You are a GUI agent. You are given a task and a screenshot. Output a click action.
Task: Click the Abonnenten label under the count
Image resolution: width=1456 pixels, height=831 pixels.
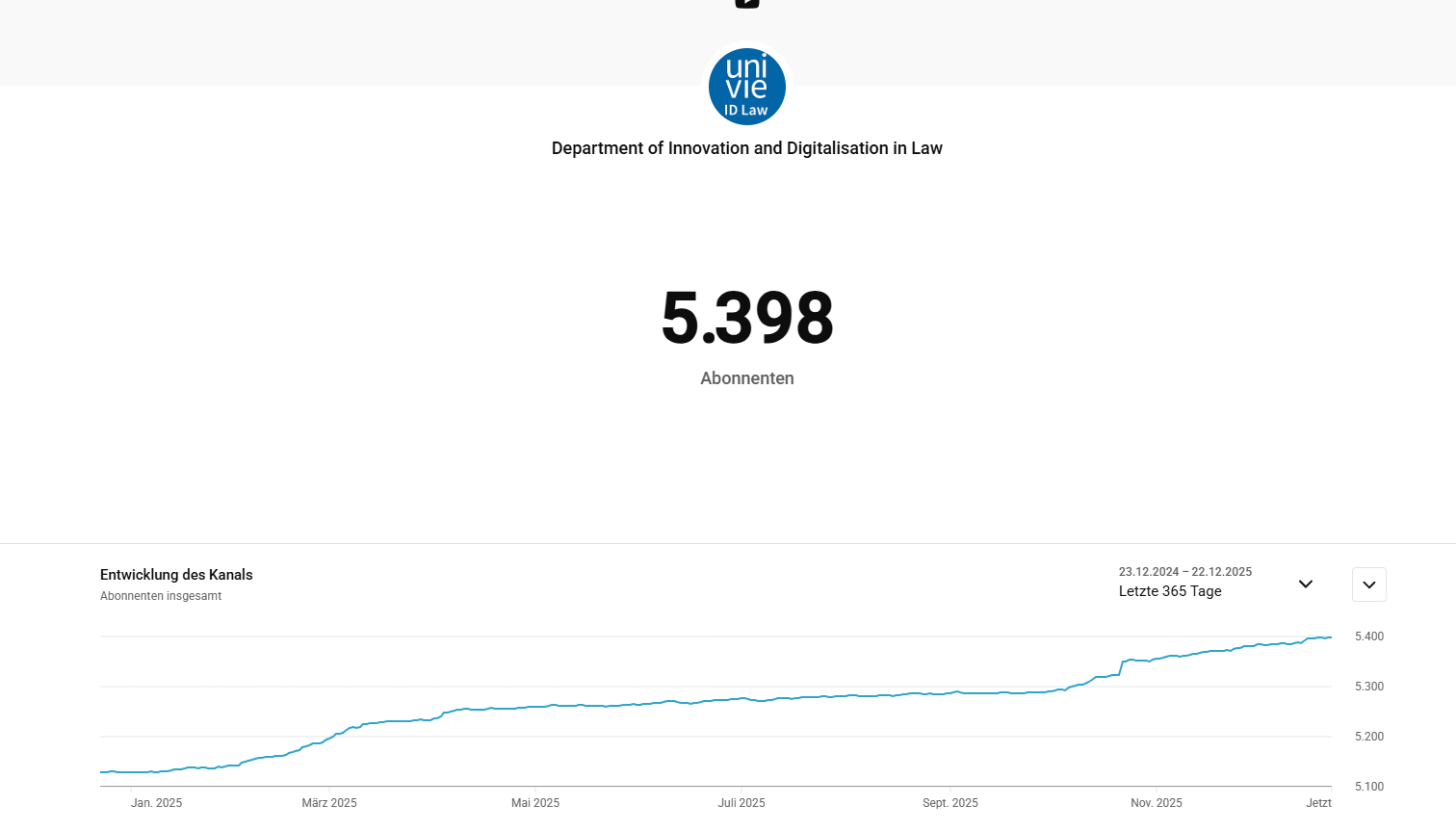point(747,378)
